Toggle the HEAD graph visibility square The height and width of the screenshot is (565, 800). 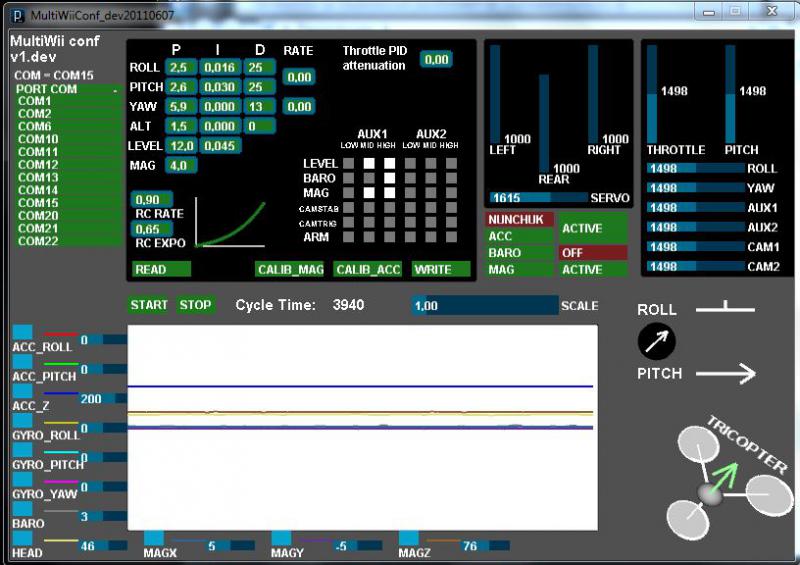click(22, 538)
